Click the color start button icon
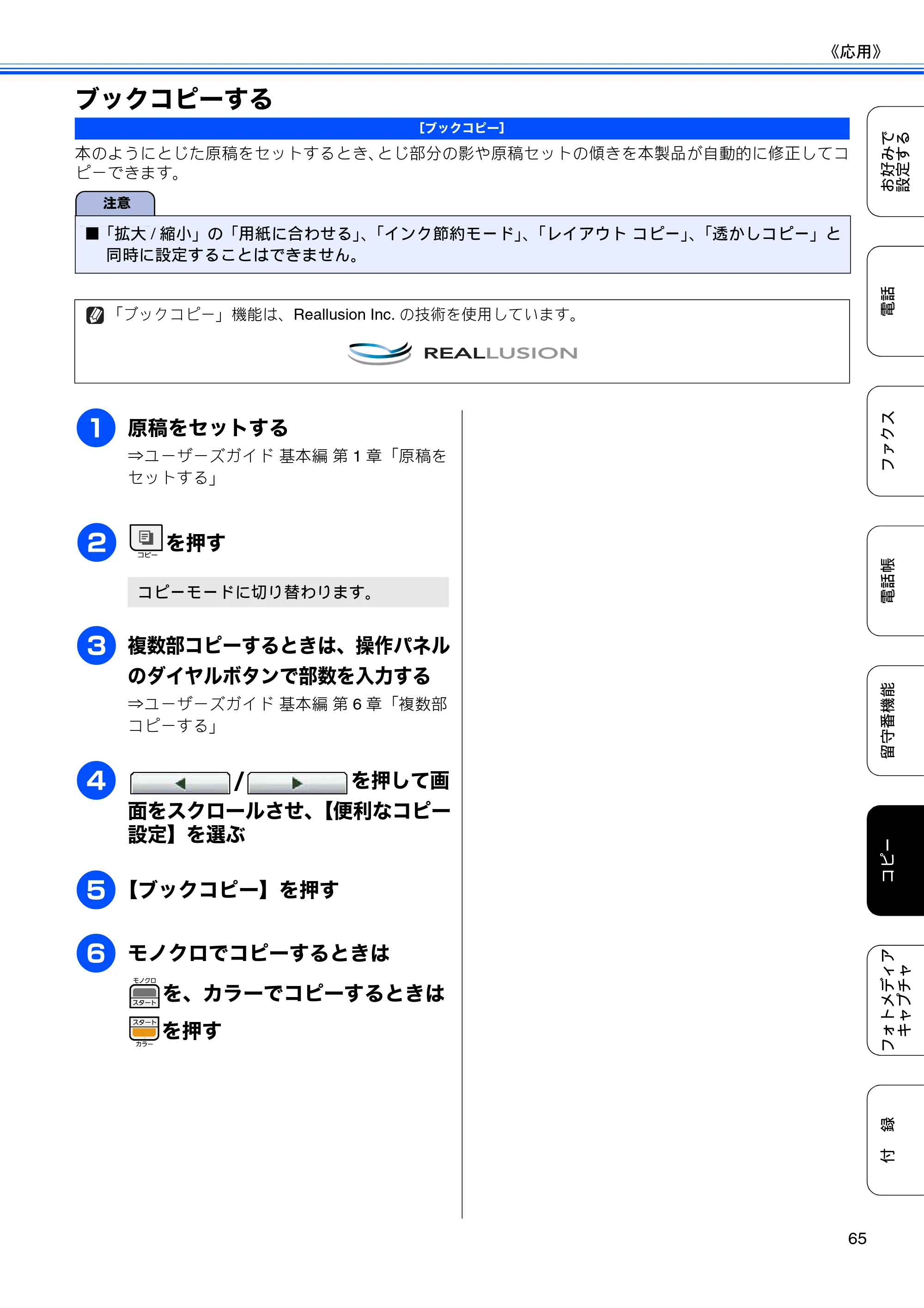 (x=144, y=1032)
